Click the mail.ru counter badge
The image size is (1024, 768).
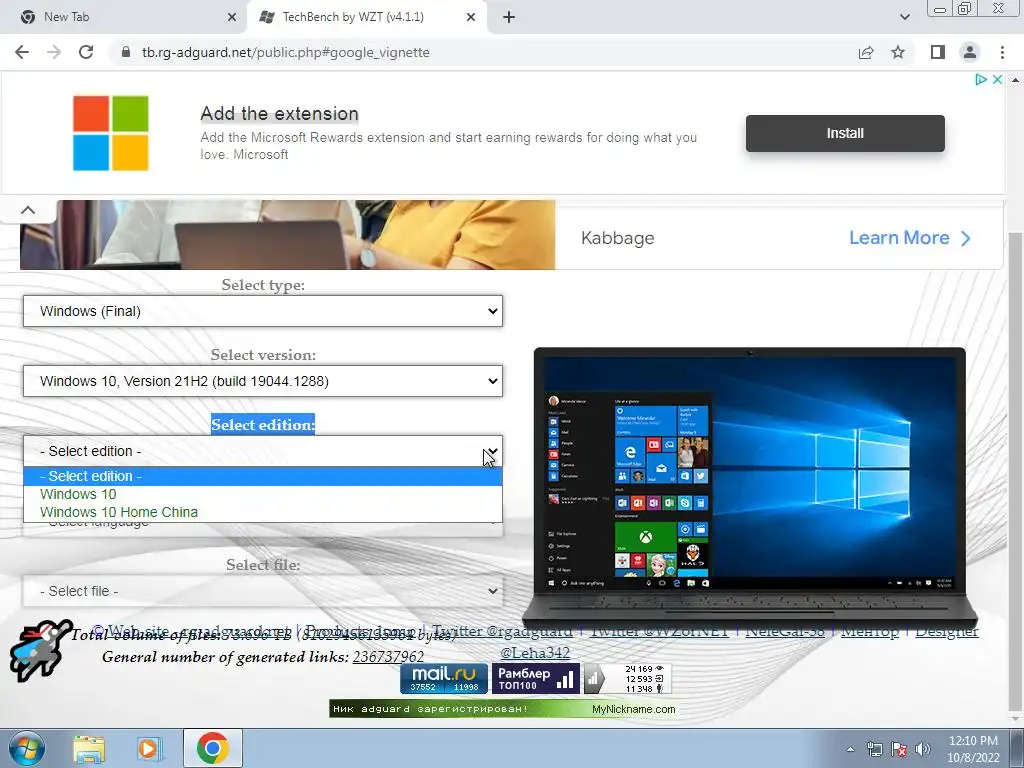tap(444, 679)
